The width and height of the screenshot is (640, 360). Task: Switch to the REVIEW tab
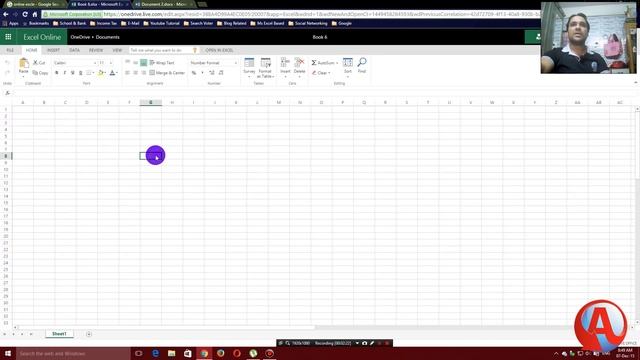[96, 50]
